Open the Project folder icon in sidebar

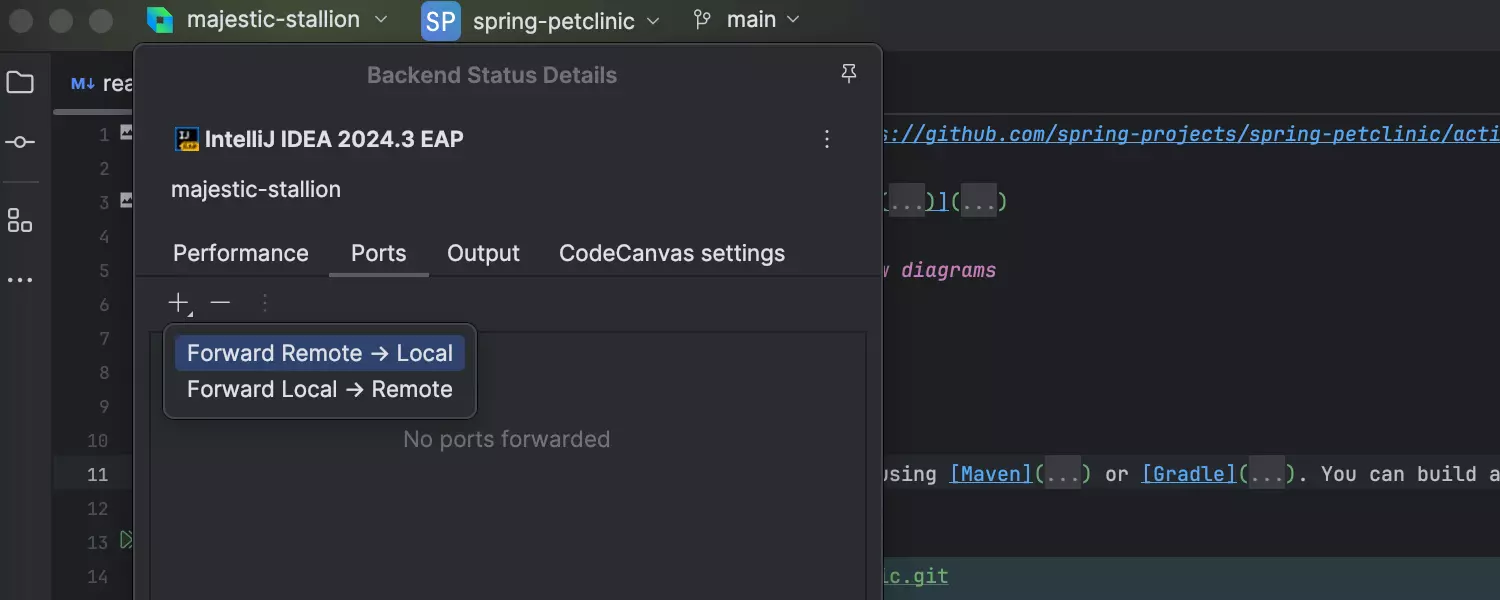coord(20,83)
